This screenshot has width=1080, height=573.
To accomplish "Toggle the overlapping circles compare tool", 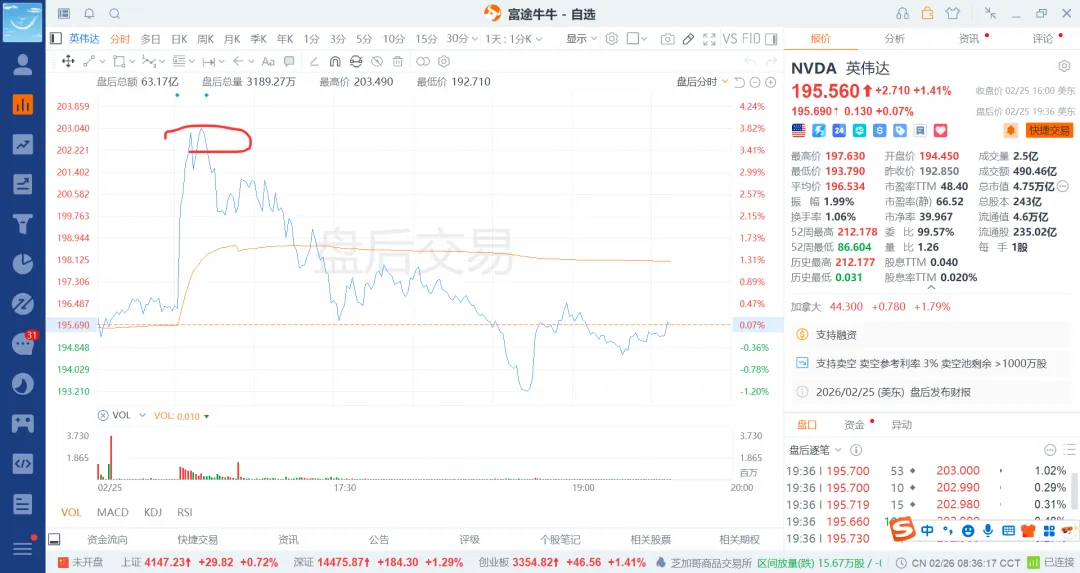I will [423, 61].
